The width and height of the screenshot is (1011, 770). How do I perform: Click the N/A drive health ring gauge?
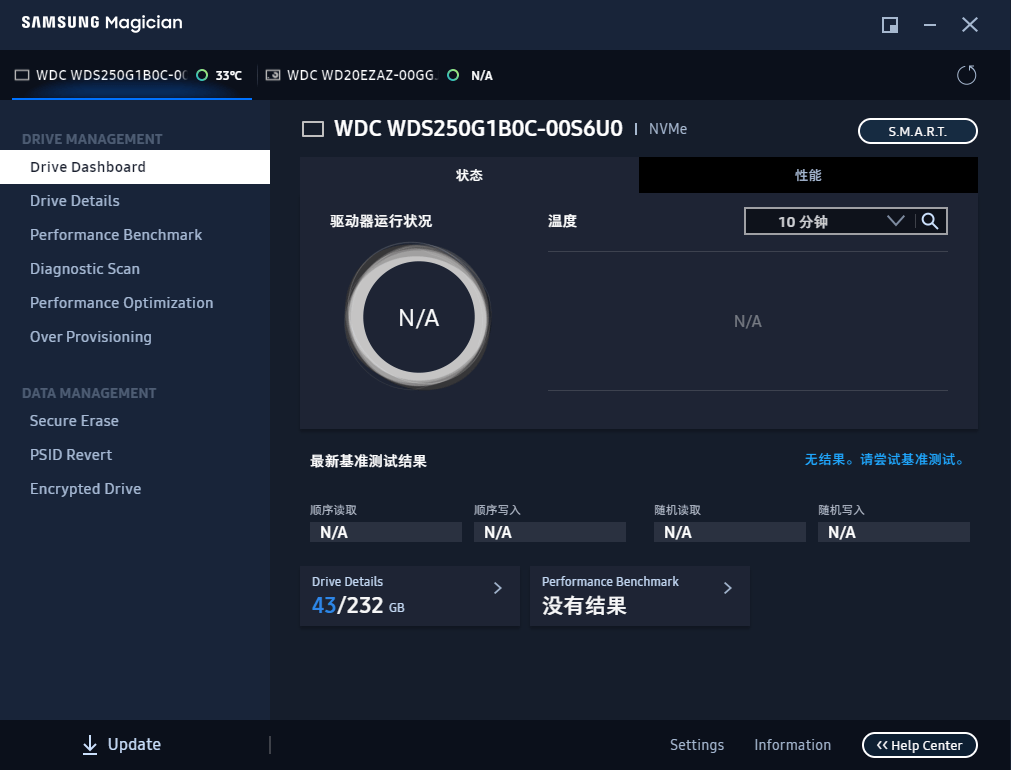tap(418, 318)
